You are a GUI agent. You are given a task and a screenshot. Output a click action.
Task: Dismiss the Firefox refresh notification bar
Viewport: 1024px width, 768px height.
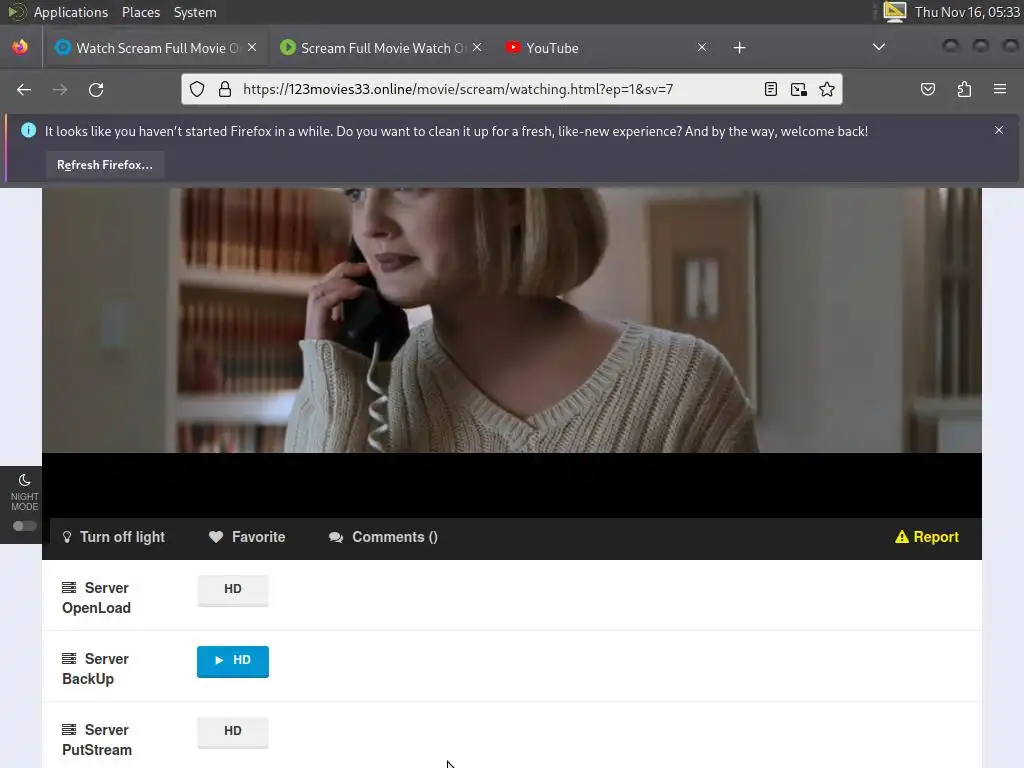coord(999,131)
